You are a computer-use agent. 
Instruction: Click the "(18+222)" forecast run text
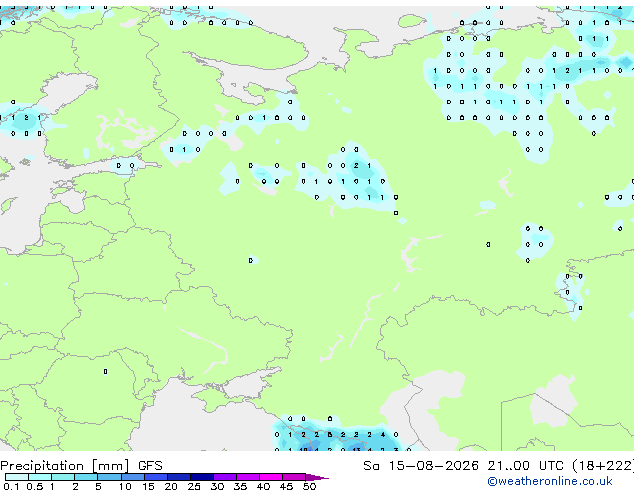click(x=602, y=466)
